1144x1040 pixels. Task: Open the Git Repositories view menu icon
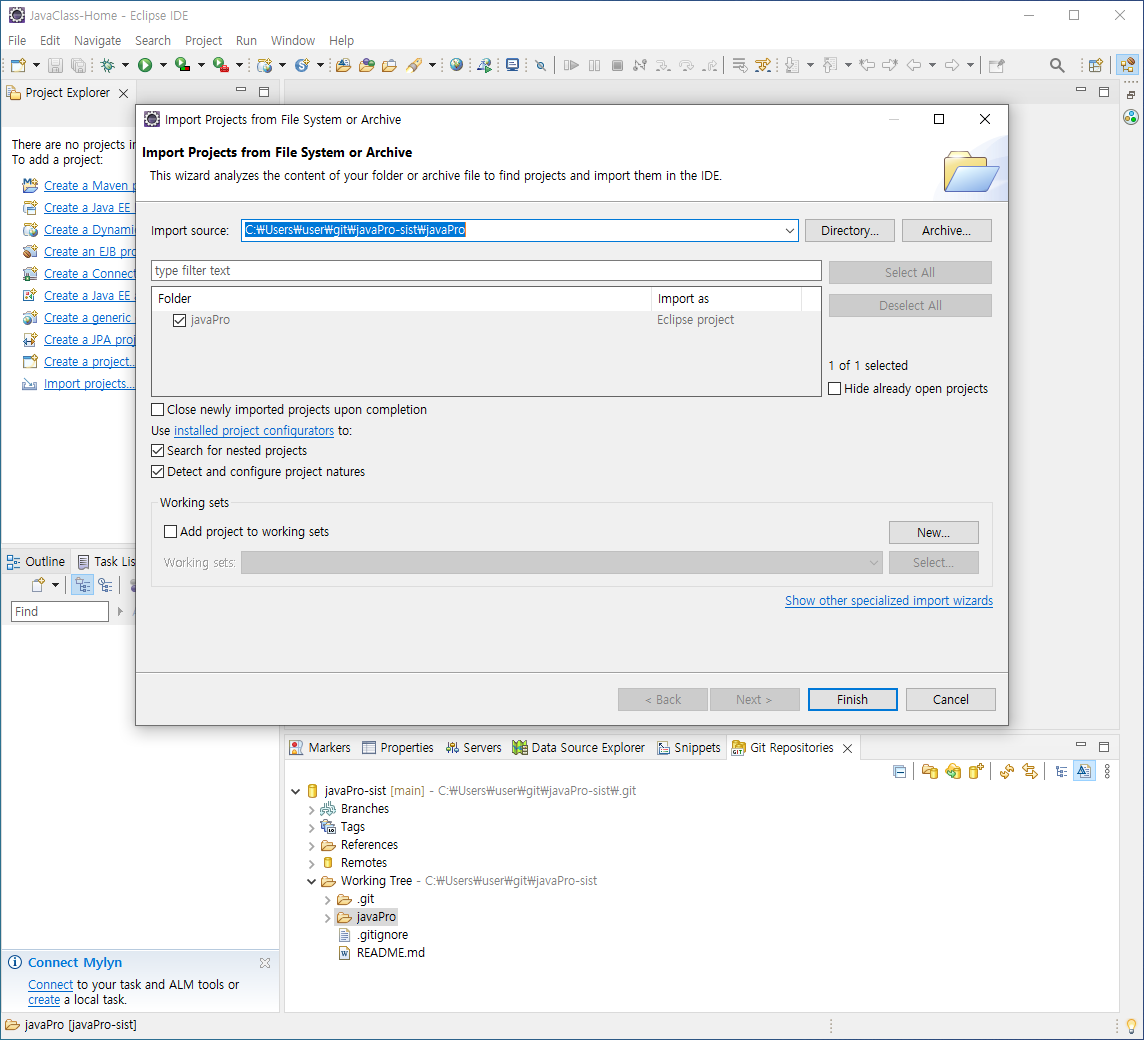(x=1108, y=771)
